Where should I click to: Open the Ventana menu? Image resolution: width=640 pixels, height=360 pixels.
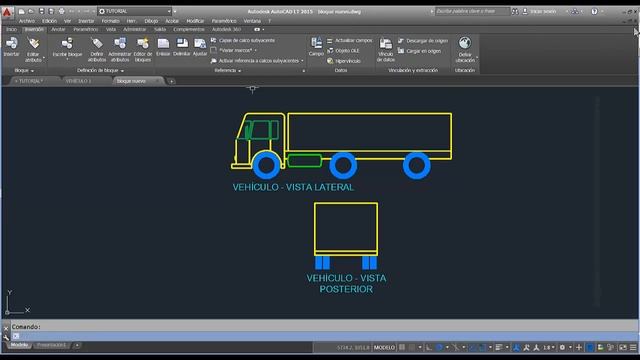[252, 21]
